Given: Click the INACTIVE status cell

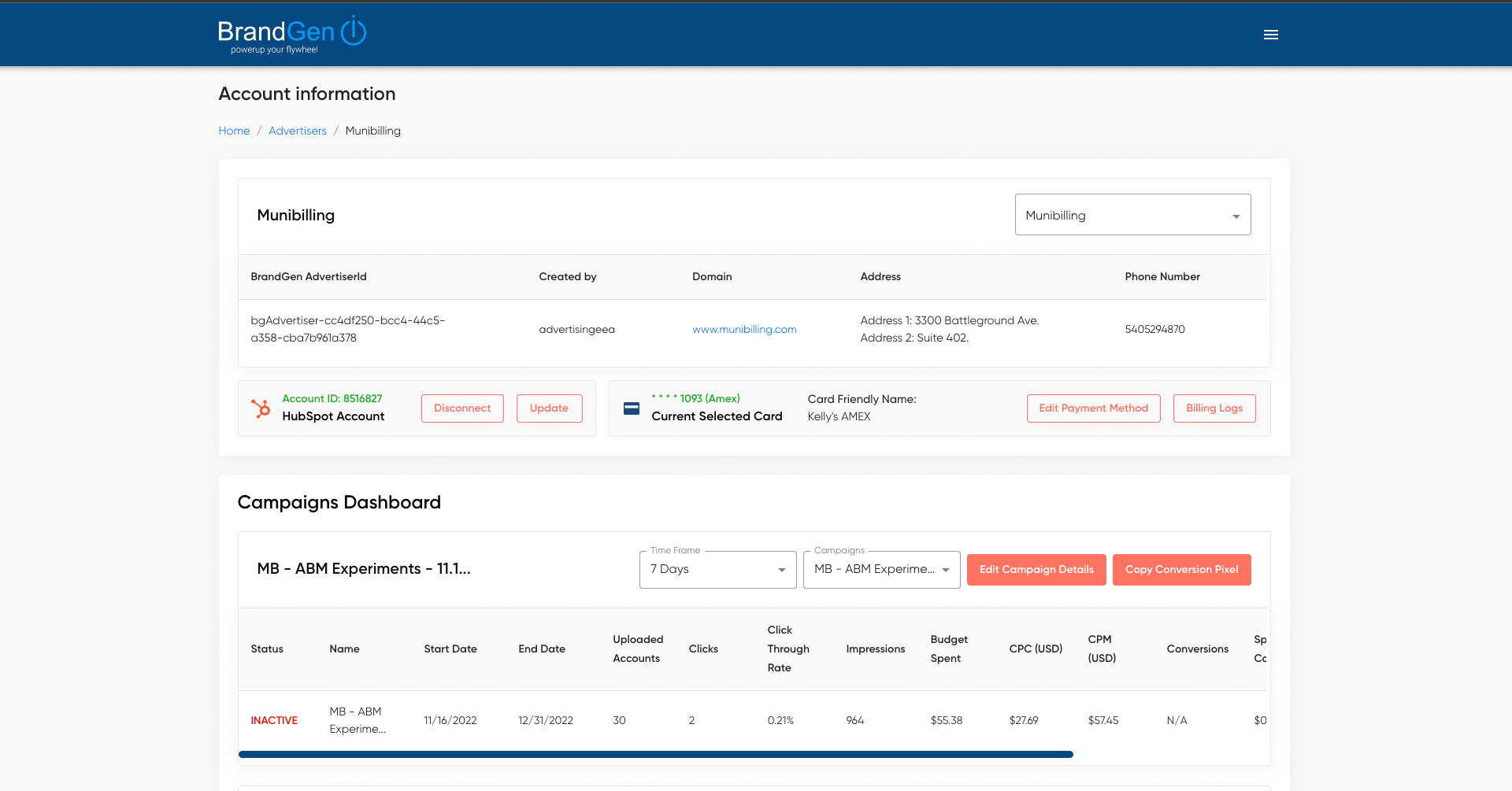Looking at the screenshot, I should pos(274,720).
